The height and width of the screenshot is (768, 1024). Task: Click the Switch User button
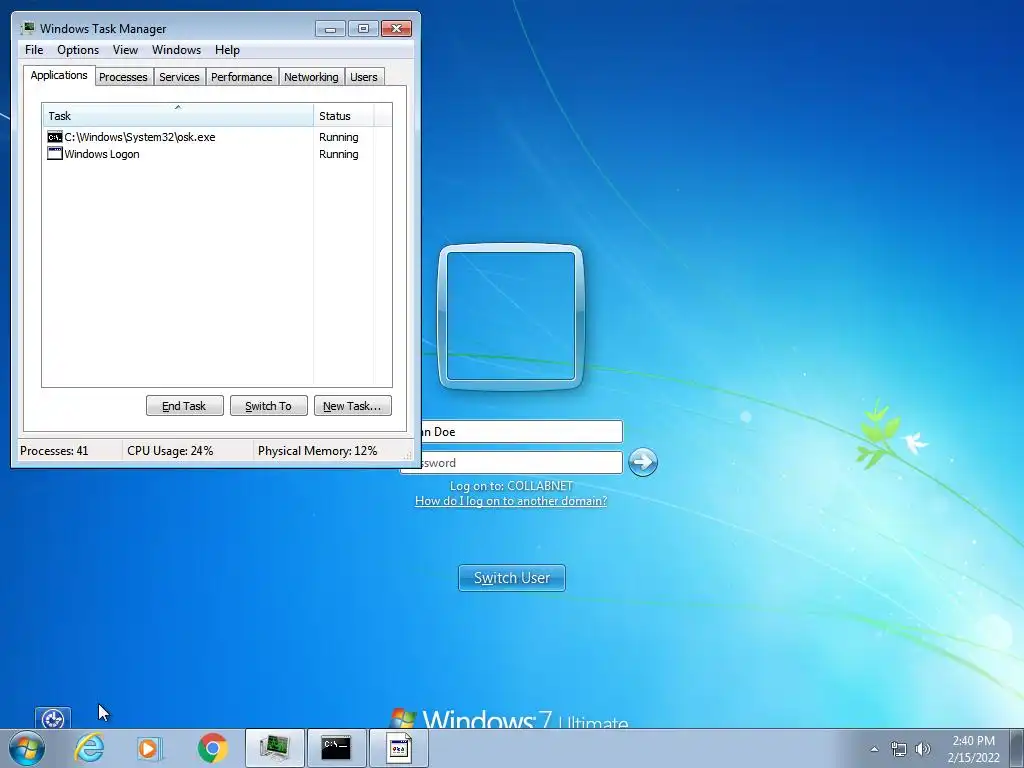[512, 578]
